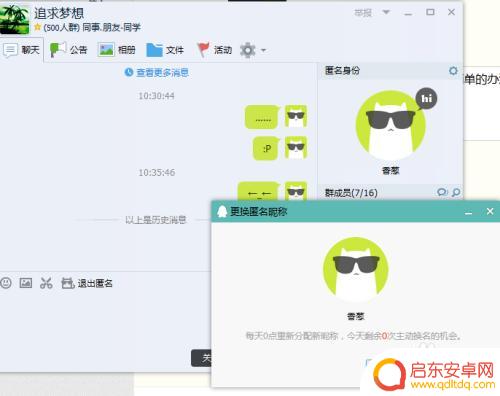Click the 以上是历史消息 divider text
This screenshot has width=500, height=396.
pos(156,220)
